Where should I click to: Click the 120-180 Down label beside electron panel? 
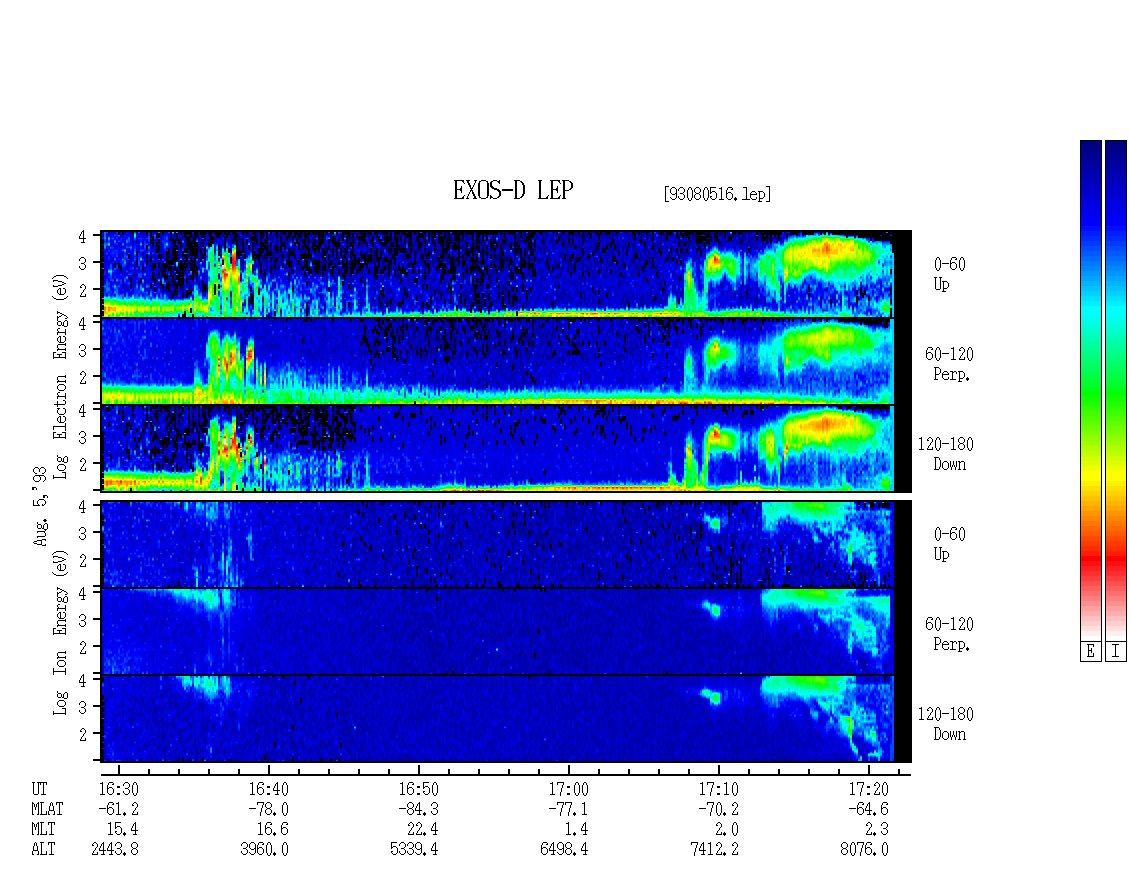946,454
